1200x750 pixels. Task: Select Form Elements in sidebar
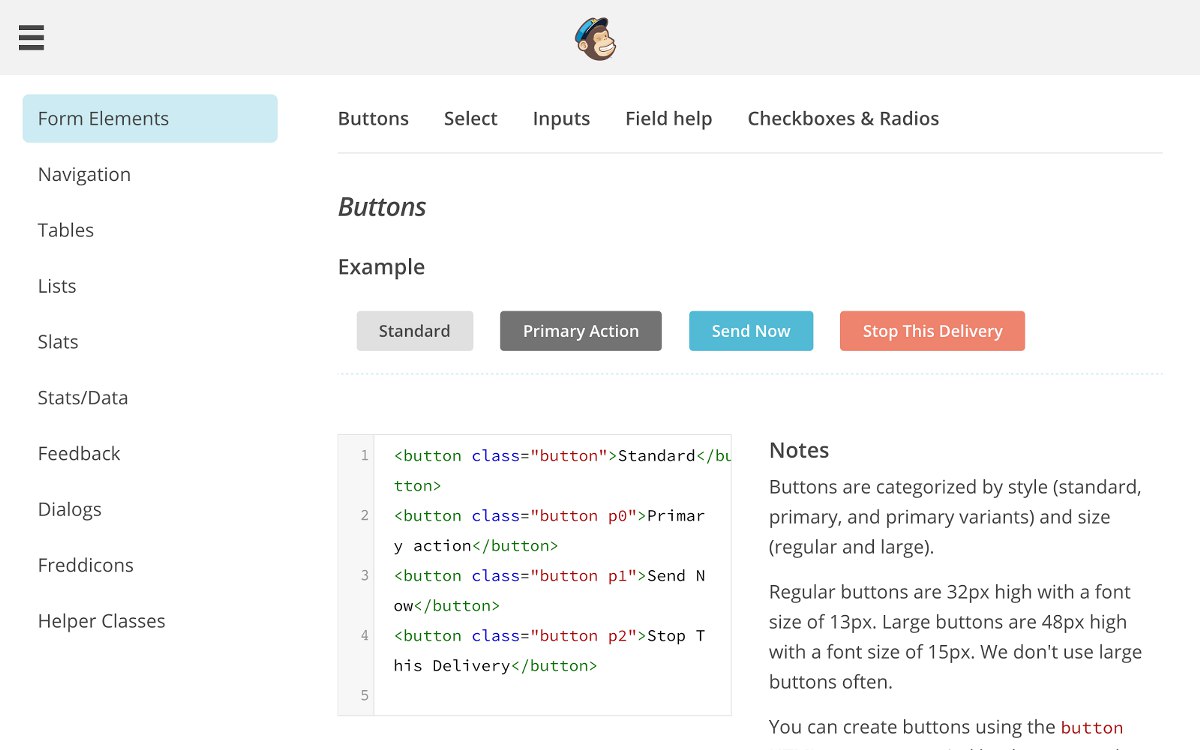click(150, 119)
